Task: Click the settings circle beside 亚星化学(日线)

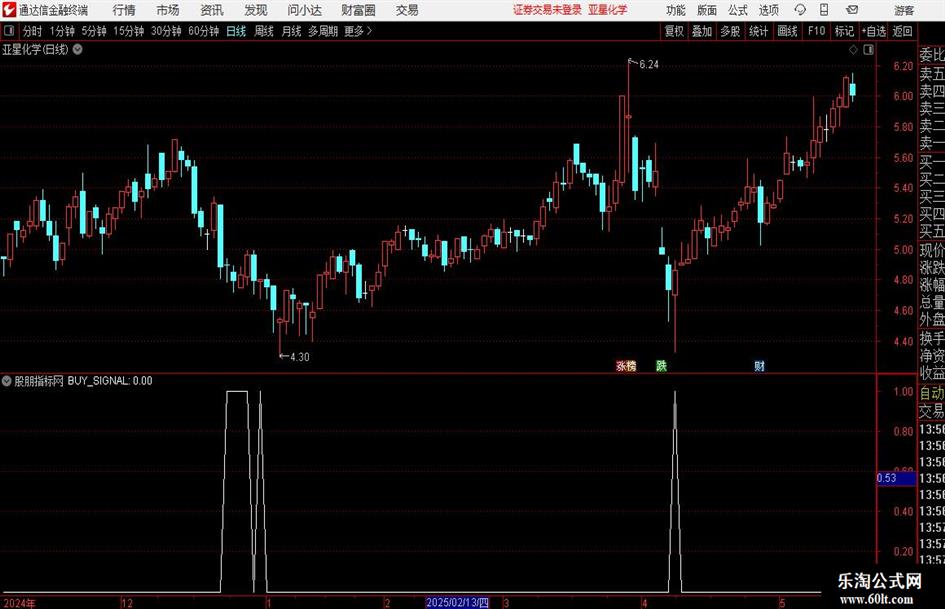Action: click(77, 49)
